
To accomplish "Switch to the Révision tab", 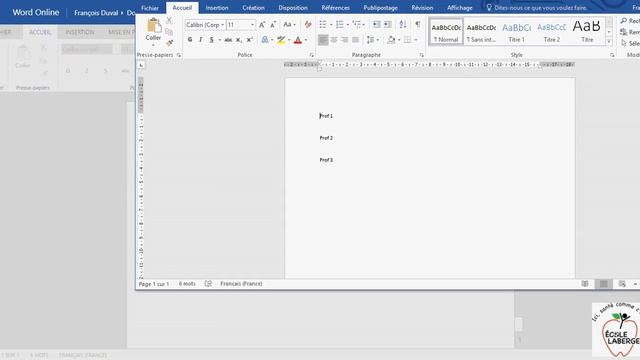I will [x=422, y=8].
